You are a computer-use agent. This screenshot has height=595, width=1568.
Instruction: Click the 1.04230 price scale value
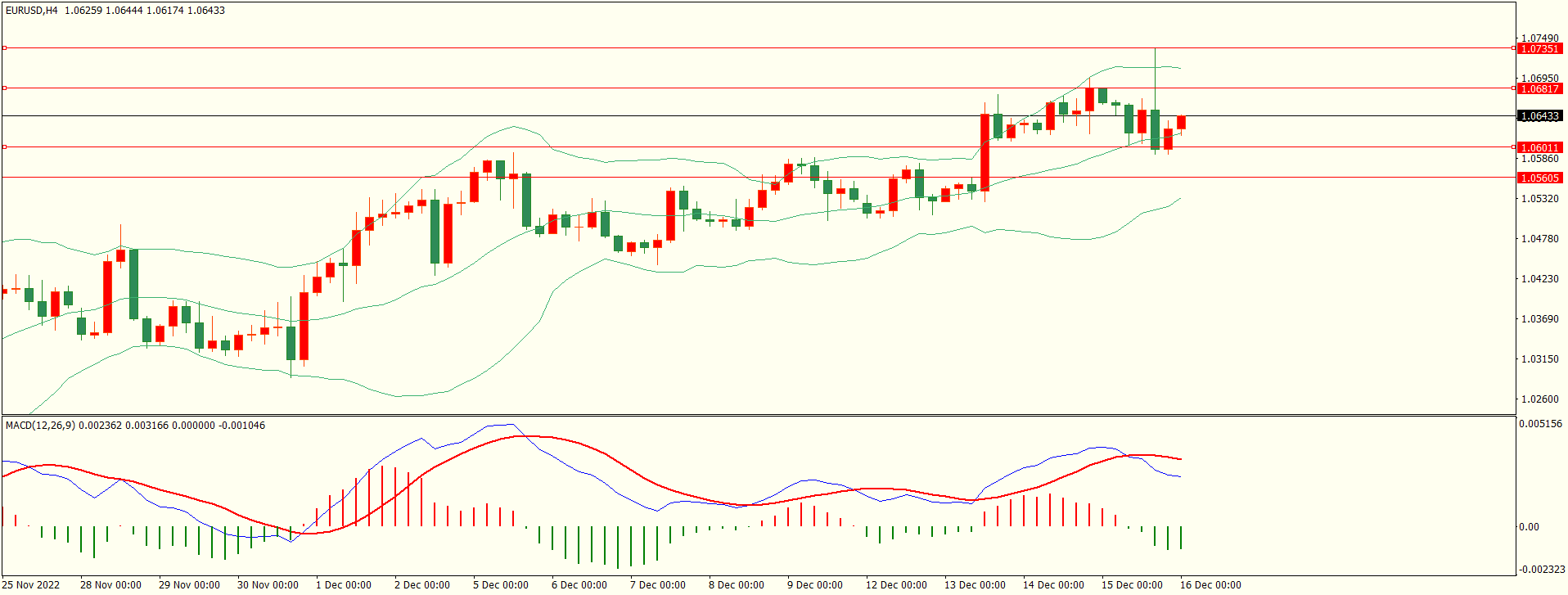[1539, 279]
